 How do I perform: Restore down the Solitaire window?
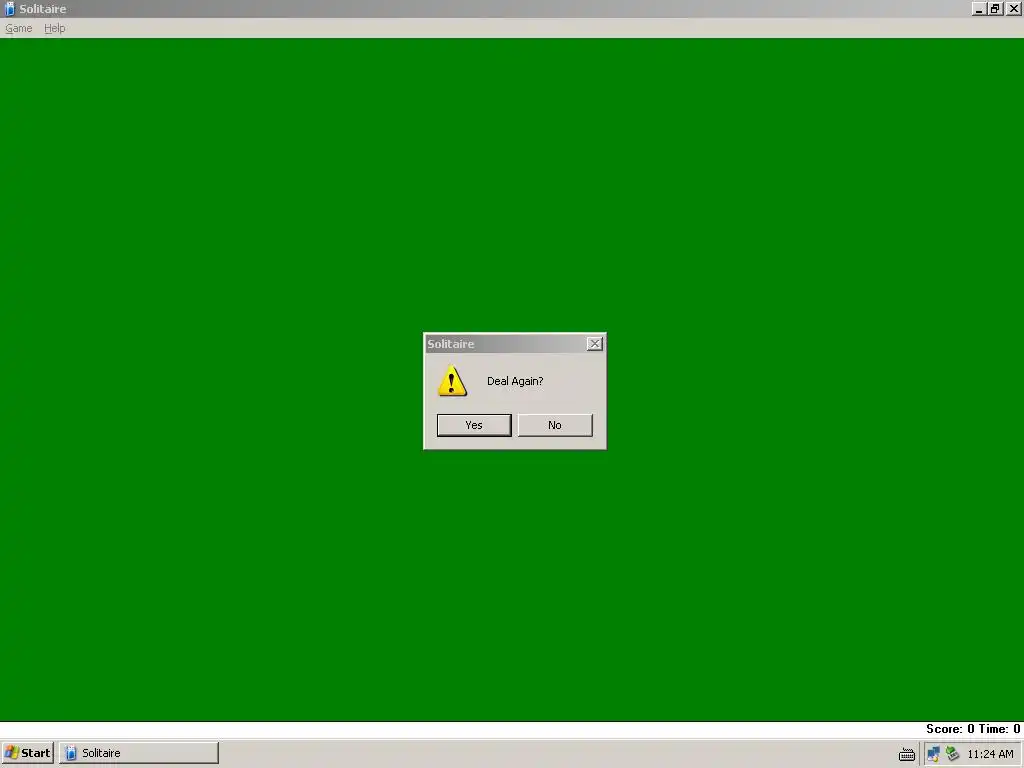(x=995, y=8)
